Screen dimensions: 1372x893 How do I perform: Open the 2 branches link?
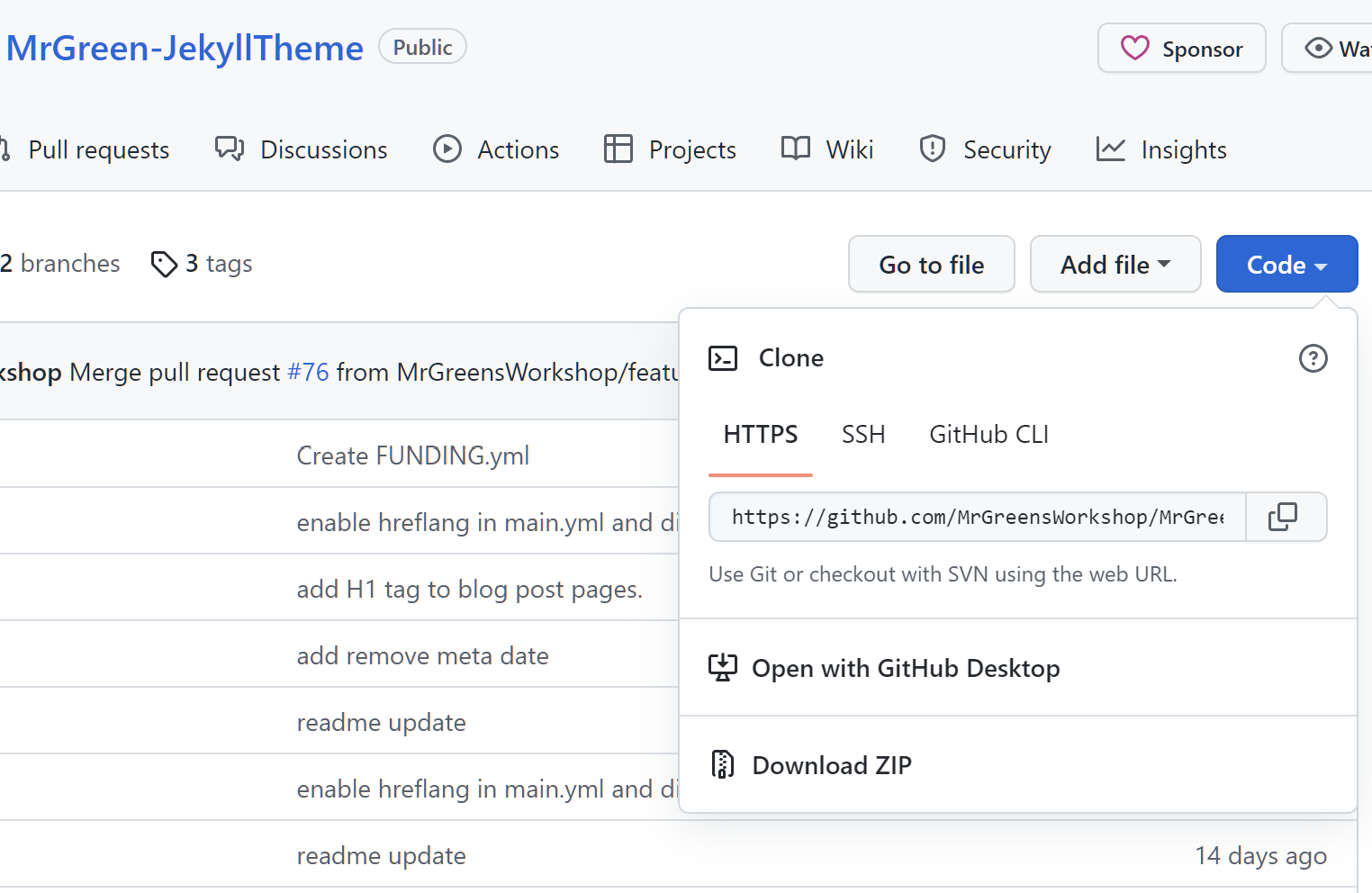pyautogui.click(x=60, y=264)
